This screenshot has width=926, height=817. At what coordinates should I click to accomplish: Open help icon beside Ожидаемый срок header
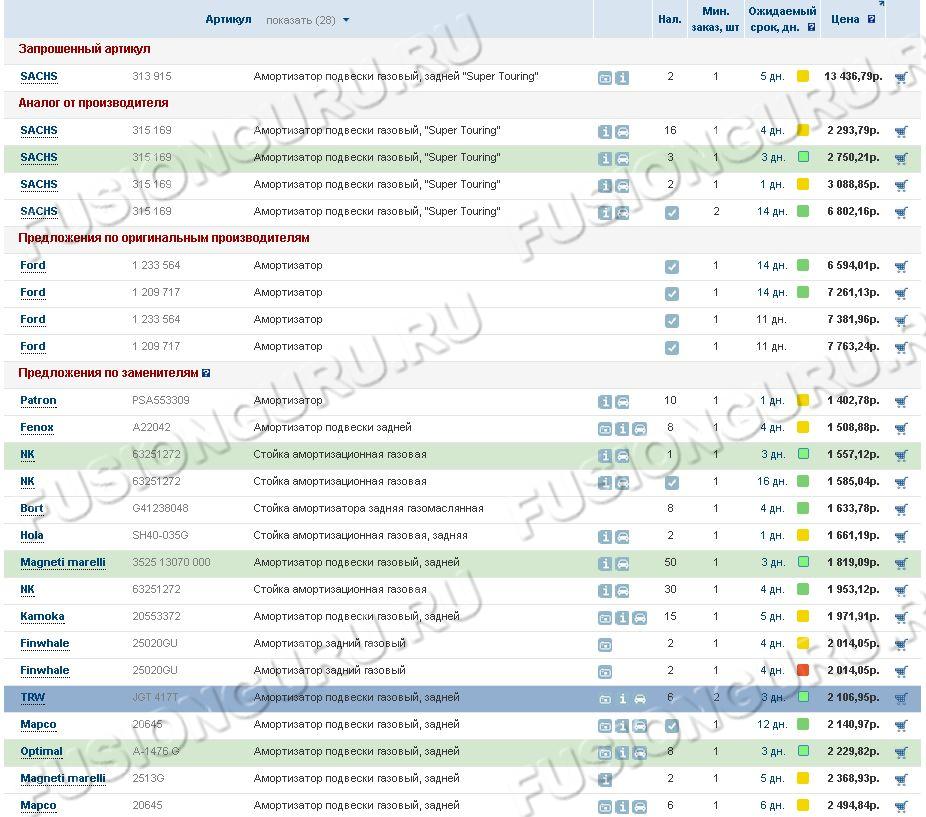tap(811, 27)
